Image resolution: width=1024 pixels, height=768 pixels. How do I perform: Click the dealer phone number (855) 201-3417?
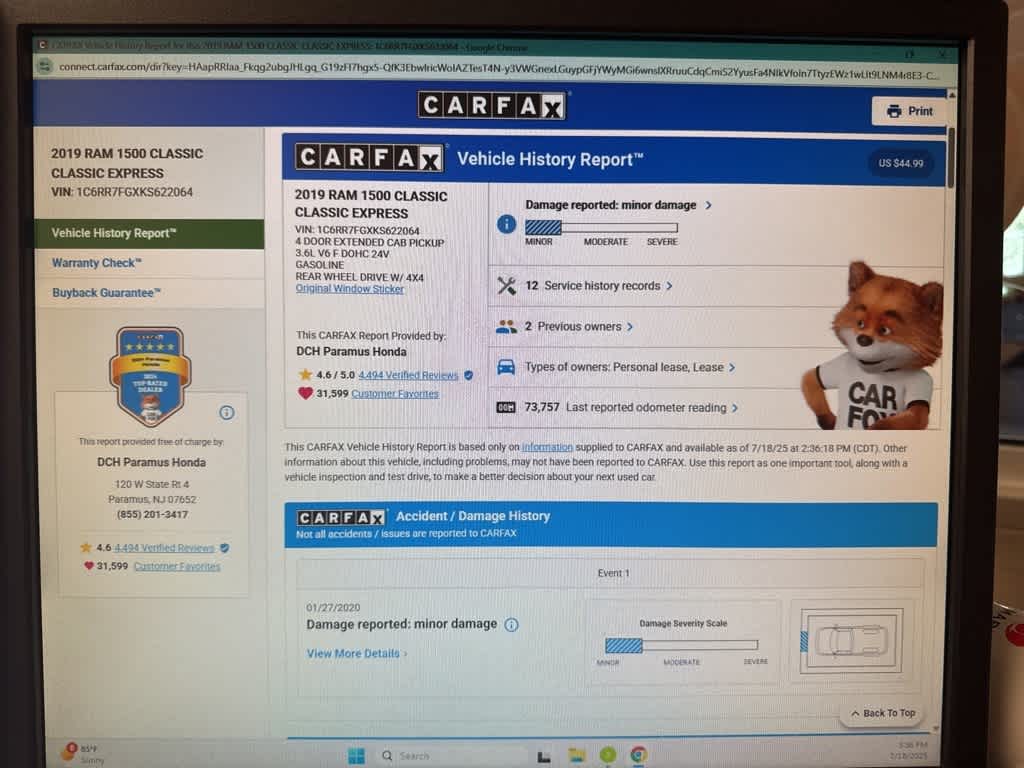pos(152,515)
